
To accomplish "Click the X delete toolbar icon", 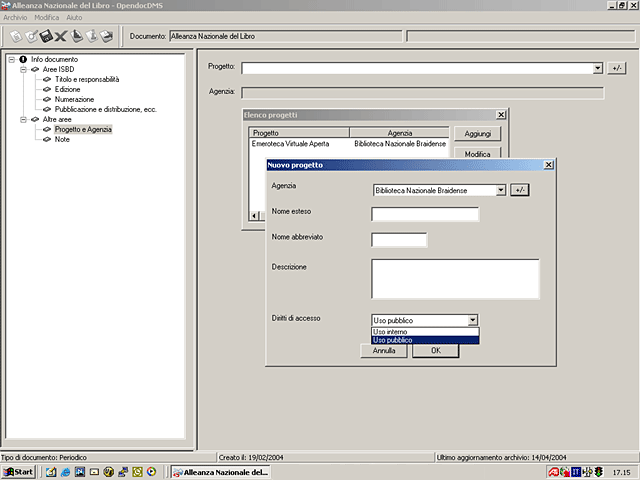I will click(61, 37).
